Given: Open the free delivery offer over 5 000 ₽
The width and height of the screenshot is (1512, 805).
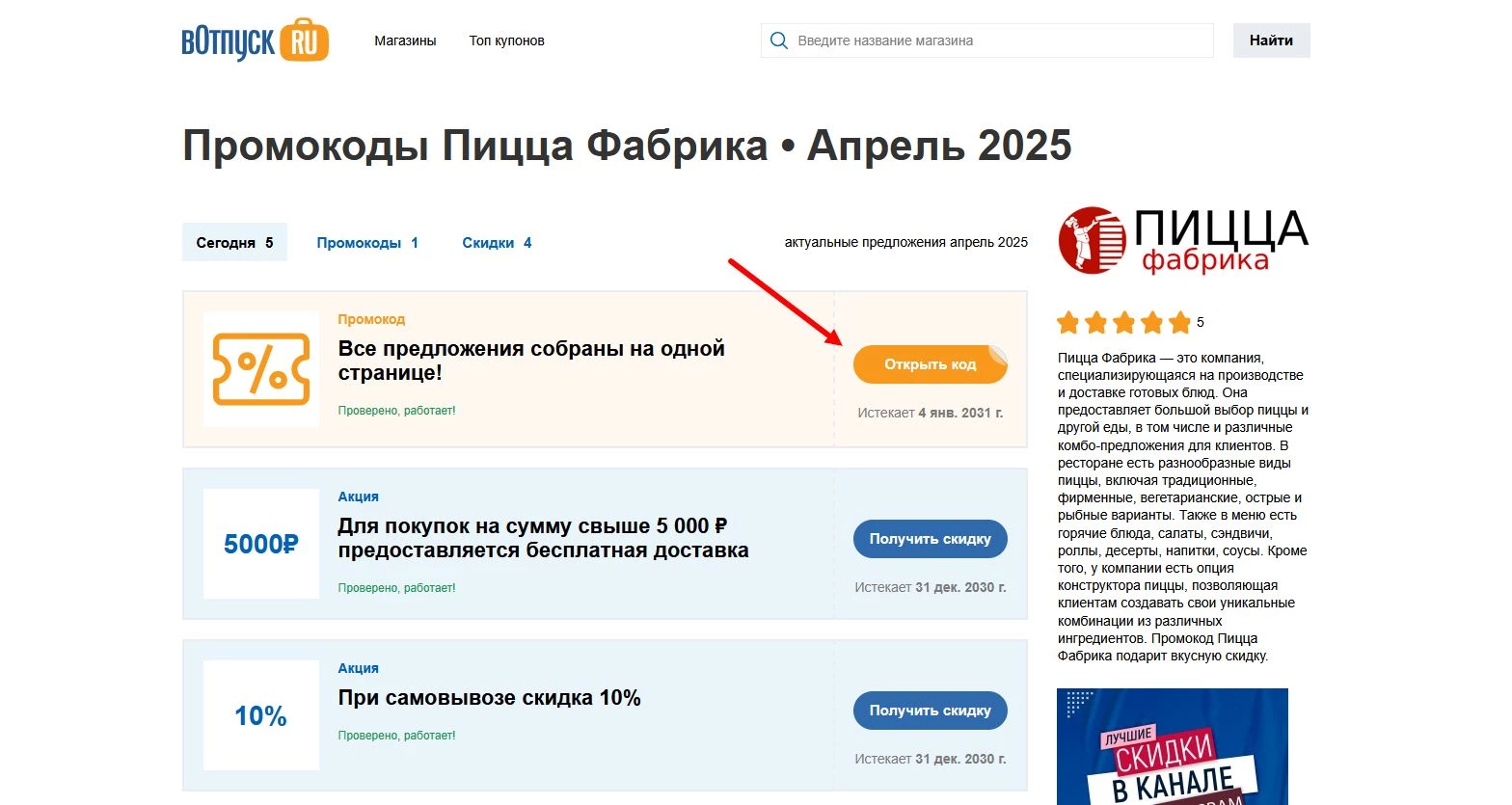Looking at the screenshot, I should click(543, 538).
